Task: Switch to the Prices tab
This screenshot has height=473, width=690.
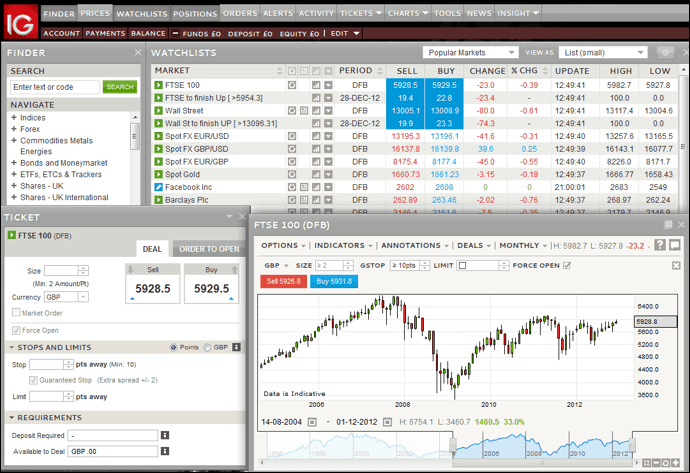Action: pos(95,13)
